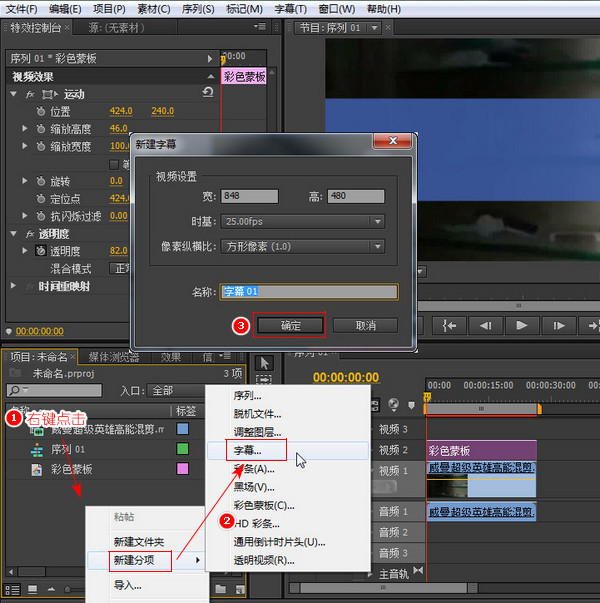600x603 pixels.
Task: Select the Track Select tool
Action: [264, 379]
